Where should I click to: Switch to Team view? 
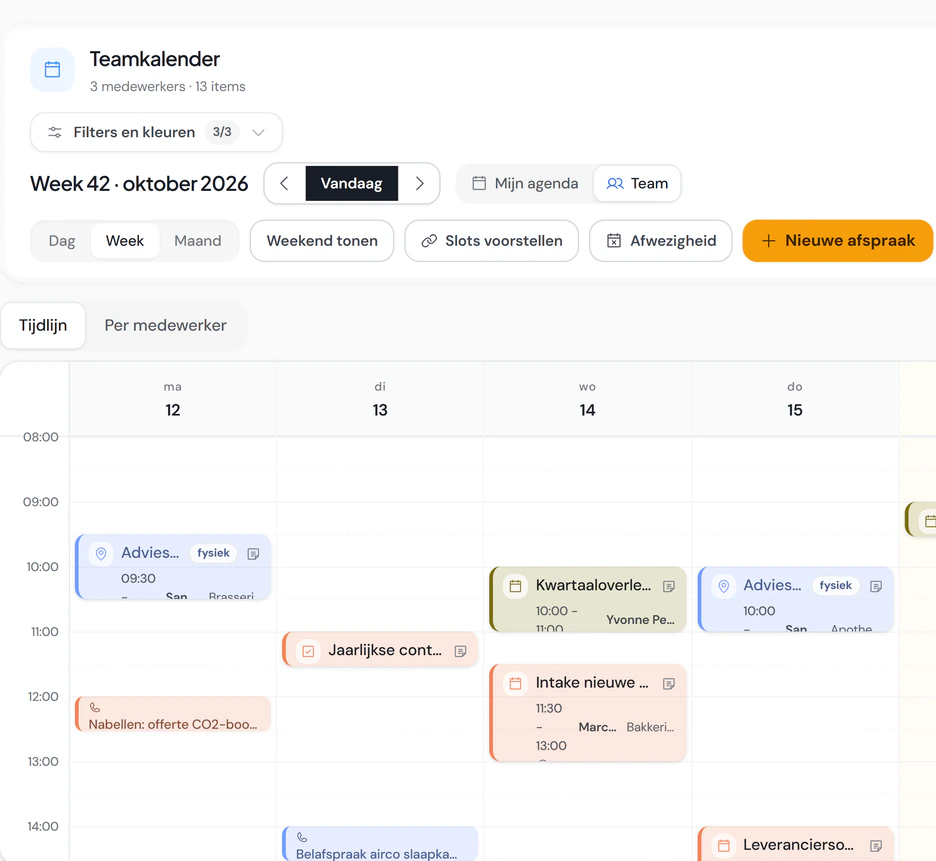coord(637,183)
